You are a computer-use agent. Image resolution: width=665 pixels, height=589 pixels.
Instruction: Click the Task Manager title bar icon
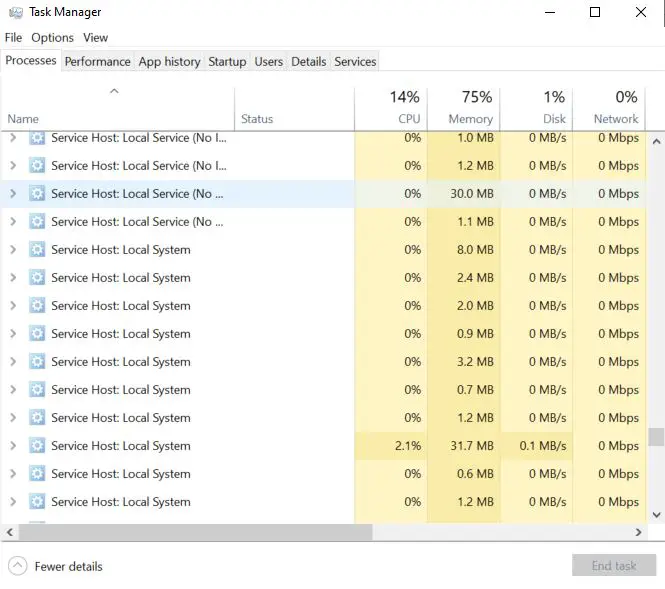[x=16, y=12]
